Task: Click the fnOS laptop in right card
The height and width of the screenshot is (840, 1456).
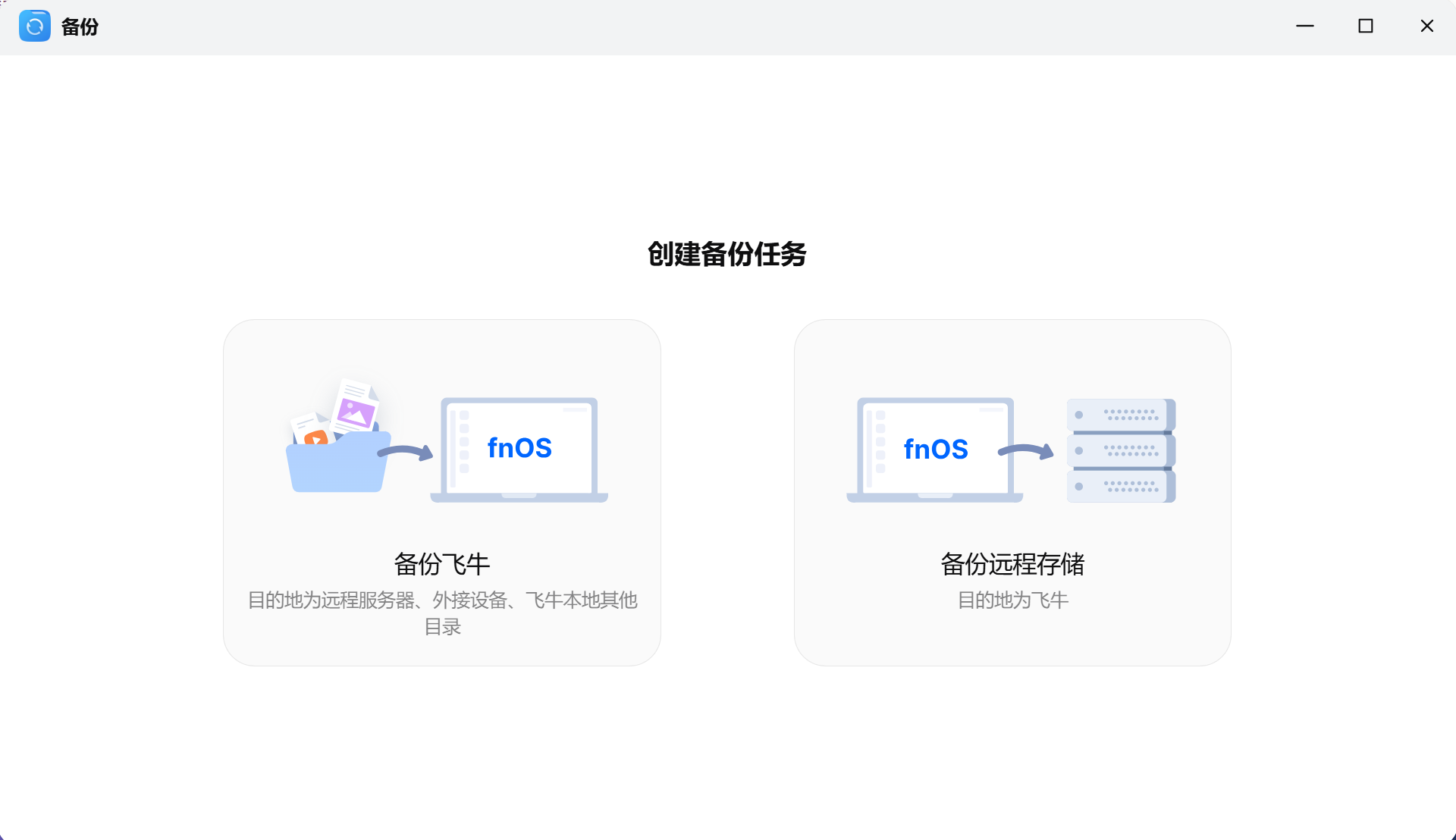Action: 935,449
